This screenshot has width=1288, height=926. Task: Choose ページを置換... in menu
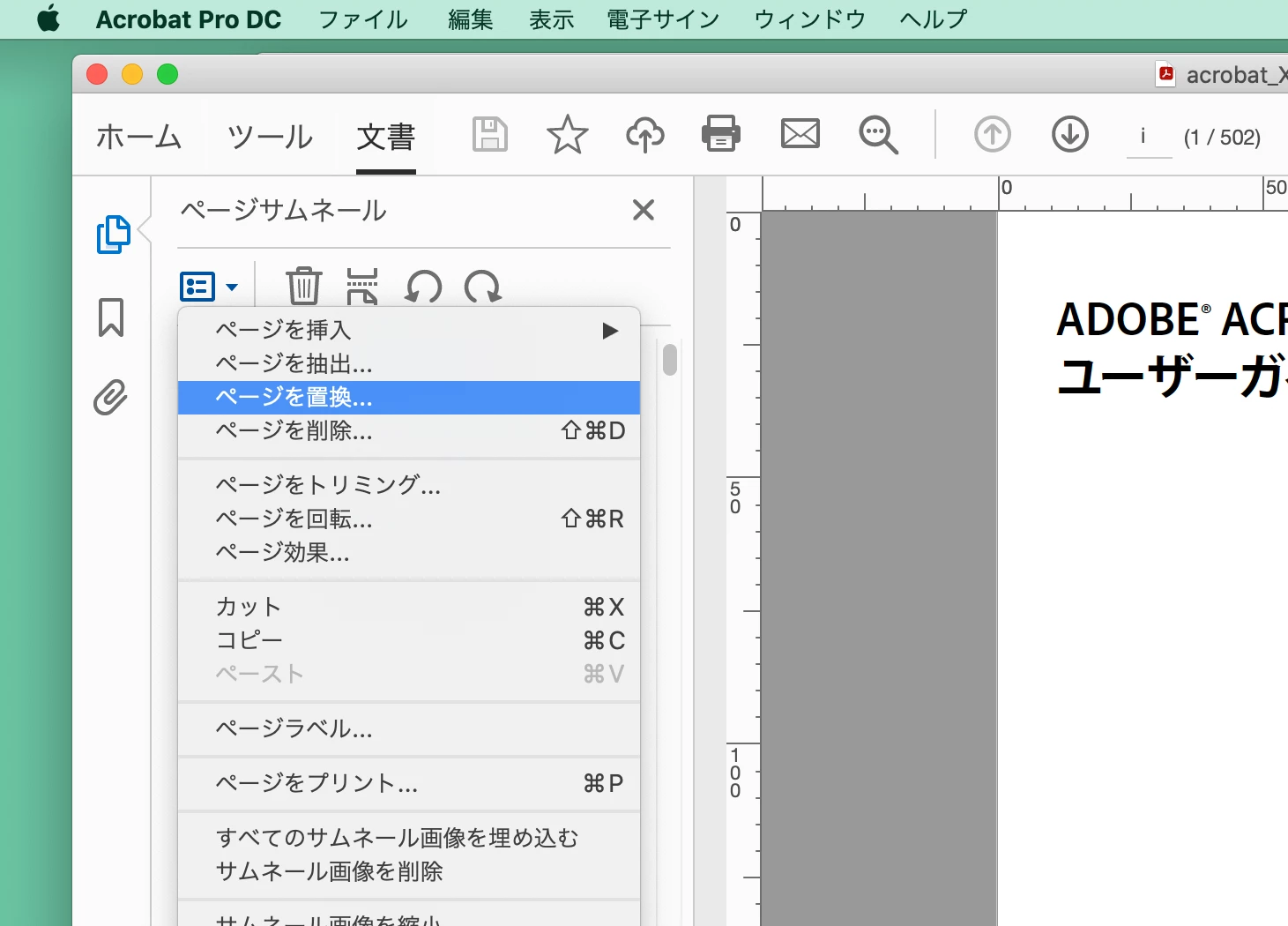[x=409, y=398]
